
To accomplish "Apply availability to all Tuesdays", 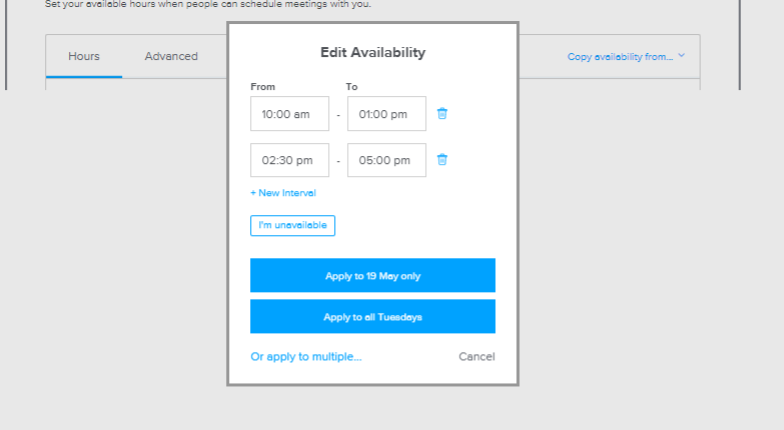I will click(x=372, y=316).
